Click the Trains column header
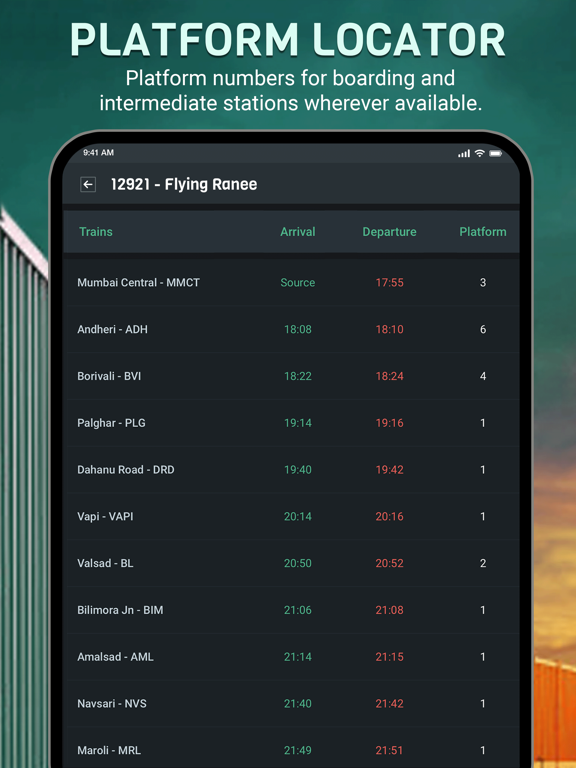This screenshot has width=576, height=768. pos(96,232)
